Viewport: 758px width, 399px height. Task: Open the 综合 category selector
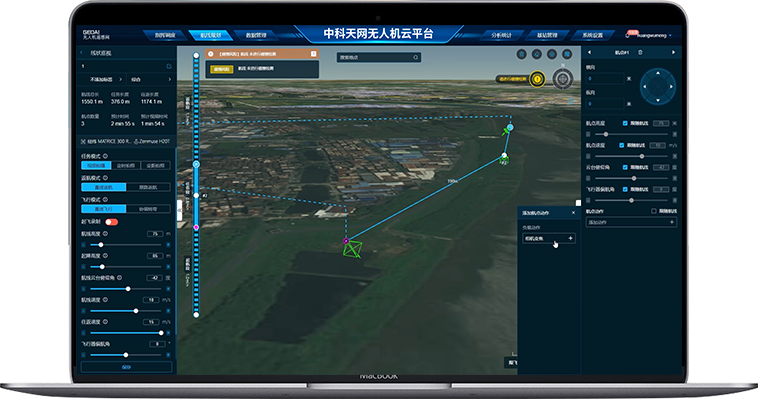[150, 79]
